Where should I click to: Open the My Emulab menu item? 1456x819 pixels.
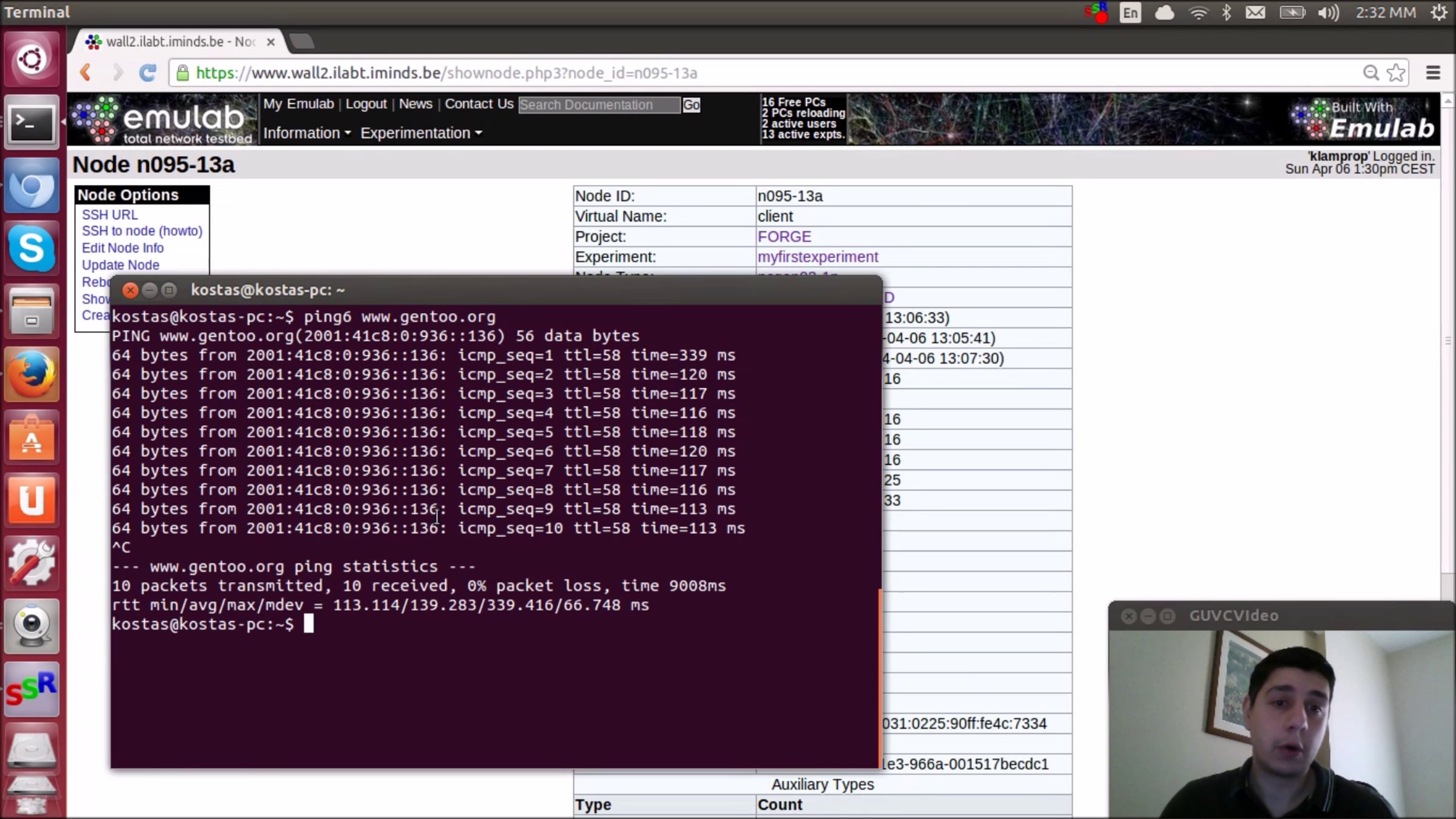point(298,104)
